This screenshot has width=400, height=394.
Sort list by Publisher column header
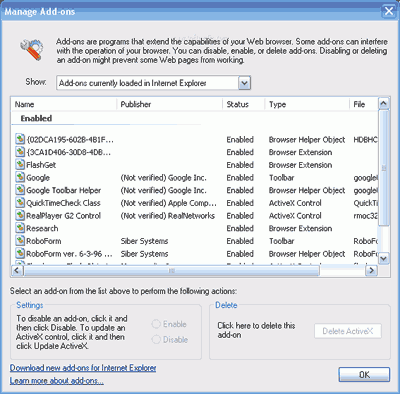click(169, 104)
